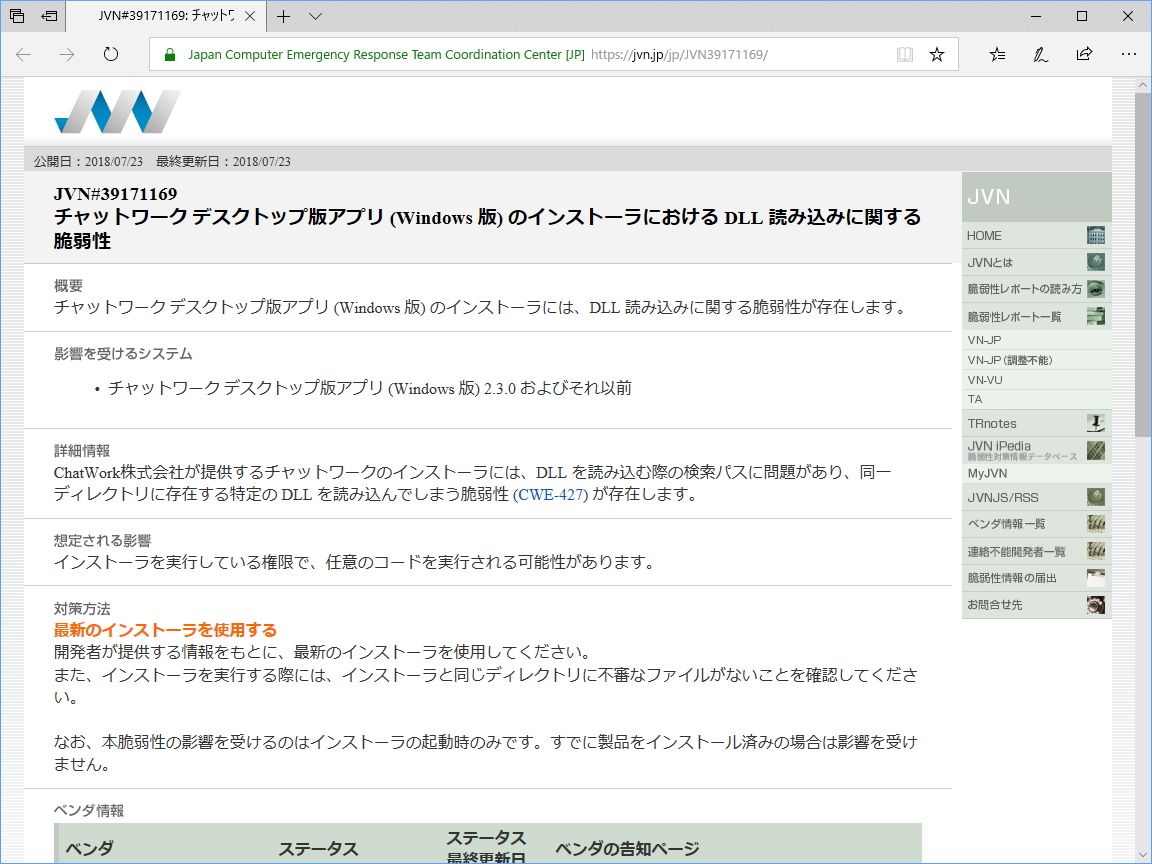Click the ステータス column header
1152x864 pixels.
click(317, 849)
